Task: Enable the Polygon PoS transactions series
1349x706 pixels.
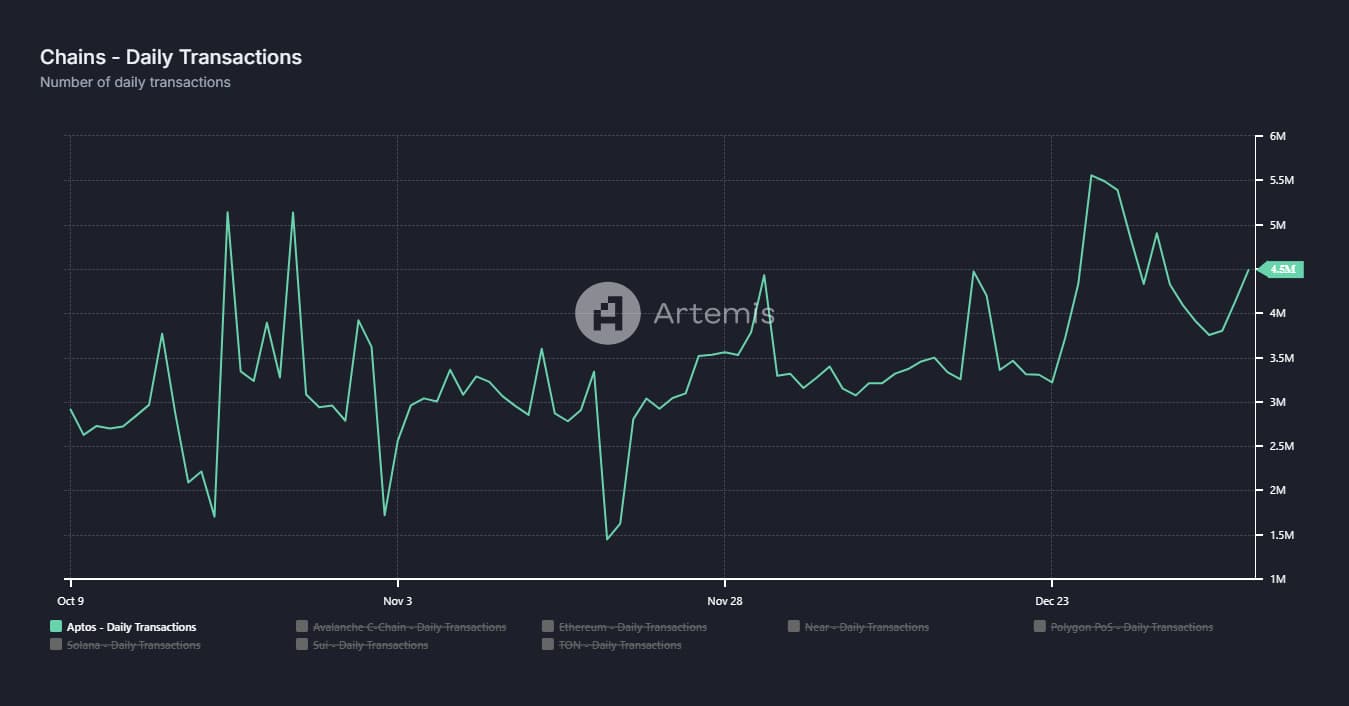Action: point(1132,626)
